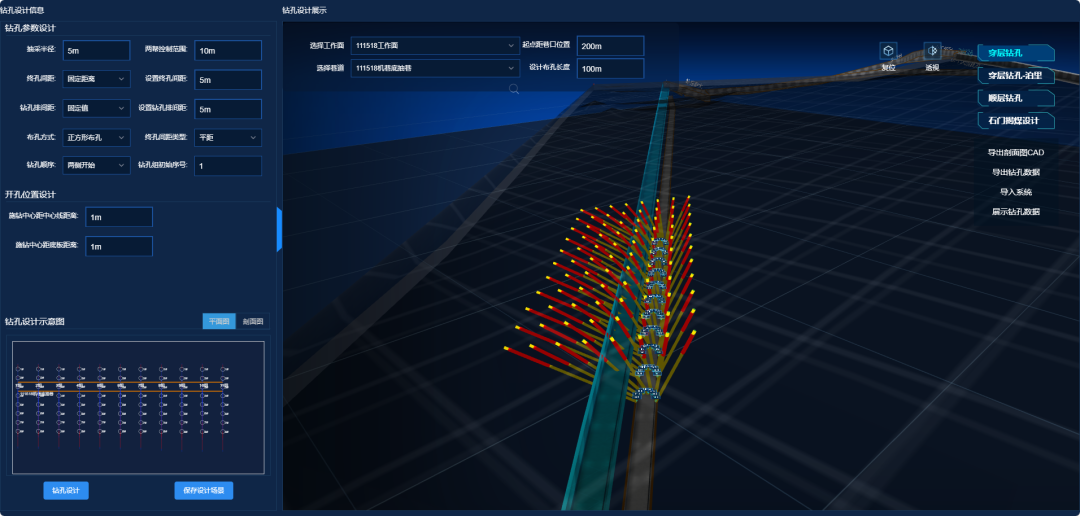Open the 钻孔顺序 dropdown showing 两侧开始

[x=96, y=165]
